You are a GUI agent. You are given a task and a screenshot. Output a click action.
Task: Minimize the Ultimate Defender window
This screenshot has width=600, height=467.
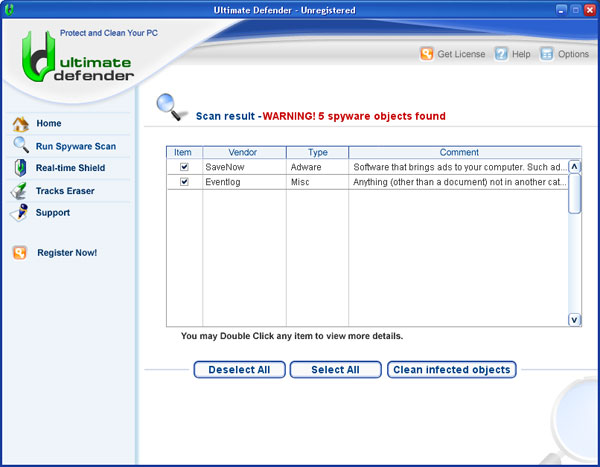(561, 10)
